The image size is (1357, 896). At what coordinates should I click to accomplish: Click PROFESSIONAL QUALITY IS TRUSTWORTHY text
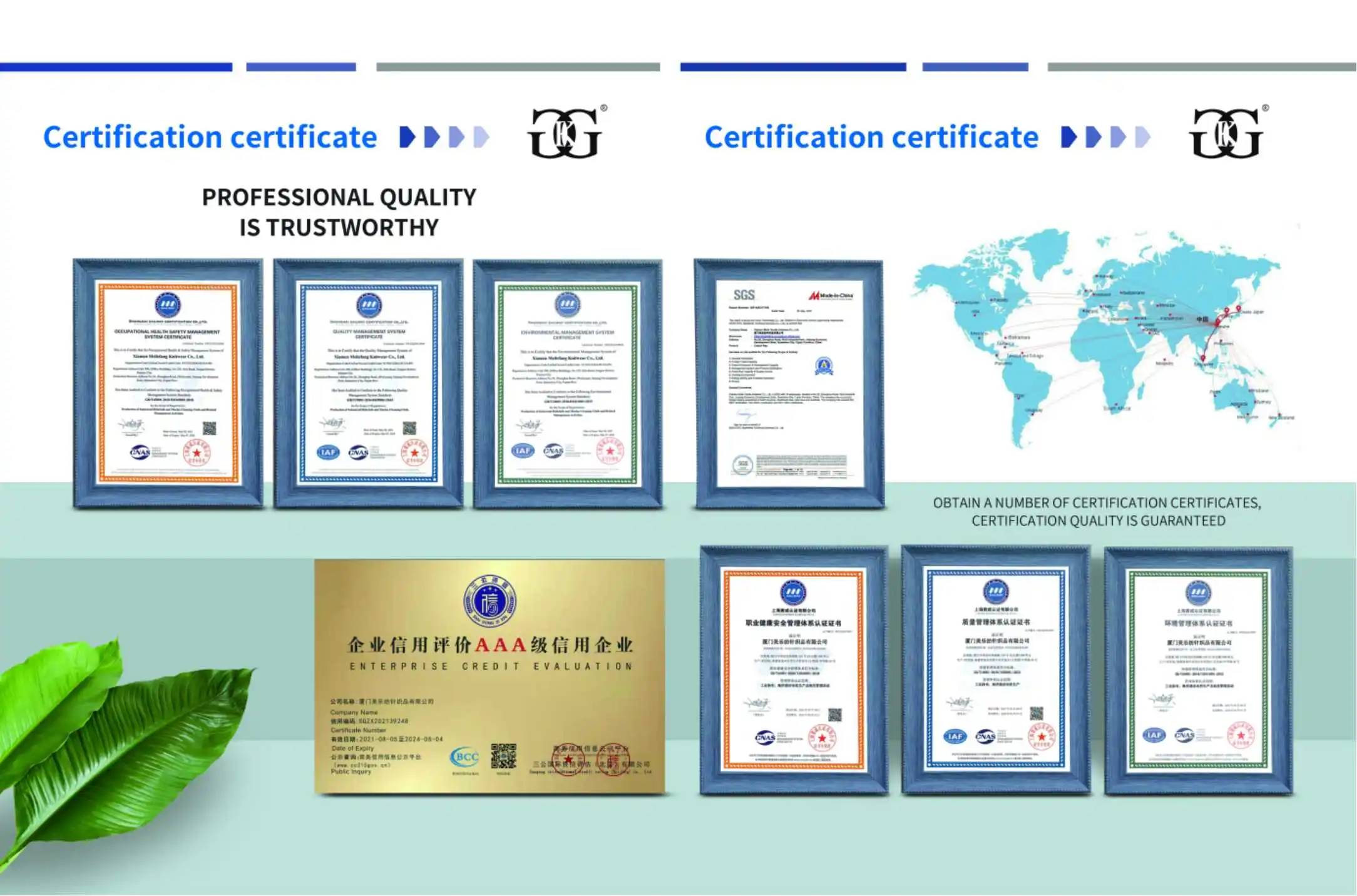339,212
